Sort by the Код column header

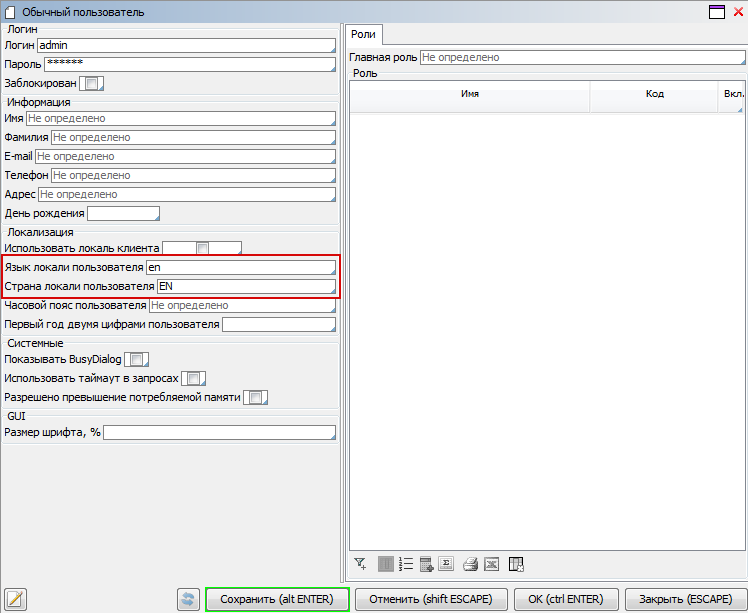655,93
